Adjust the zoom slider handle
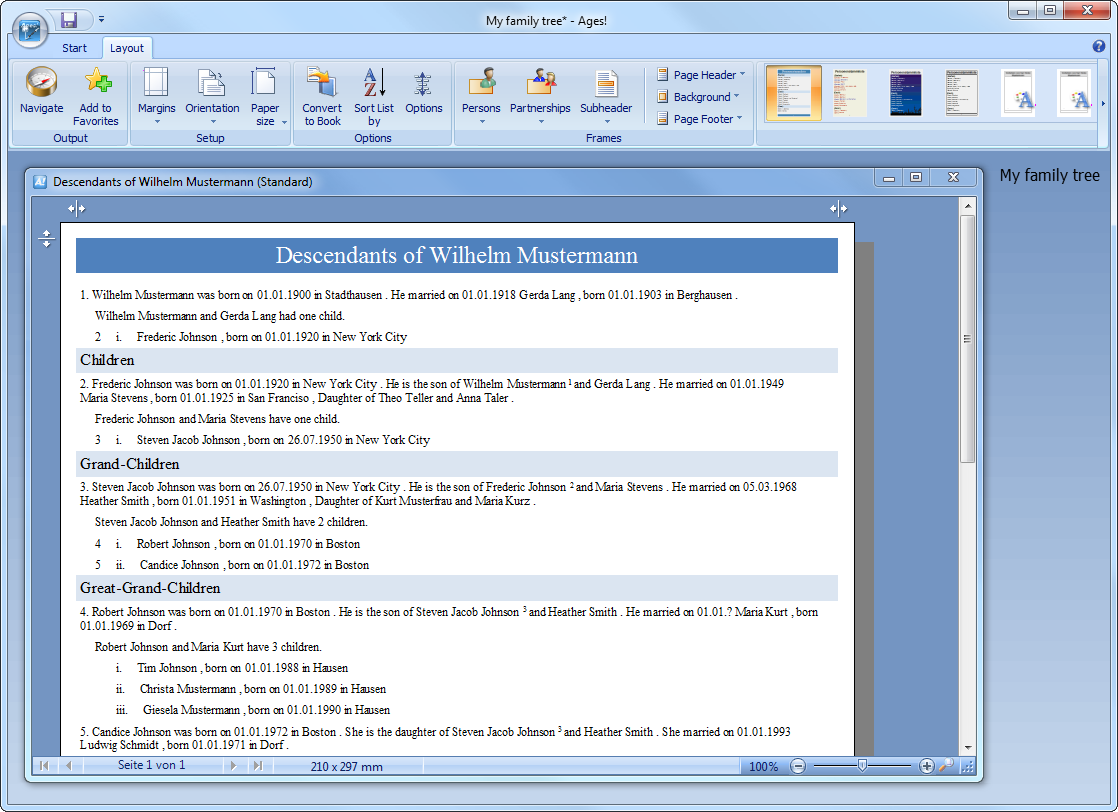This screenshot has width=1118, height=812. tap(862, 766)
